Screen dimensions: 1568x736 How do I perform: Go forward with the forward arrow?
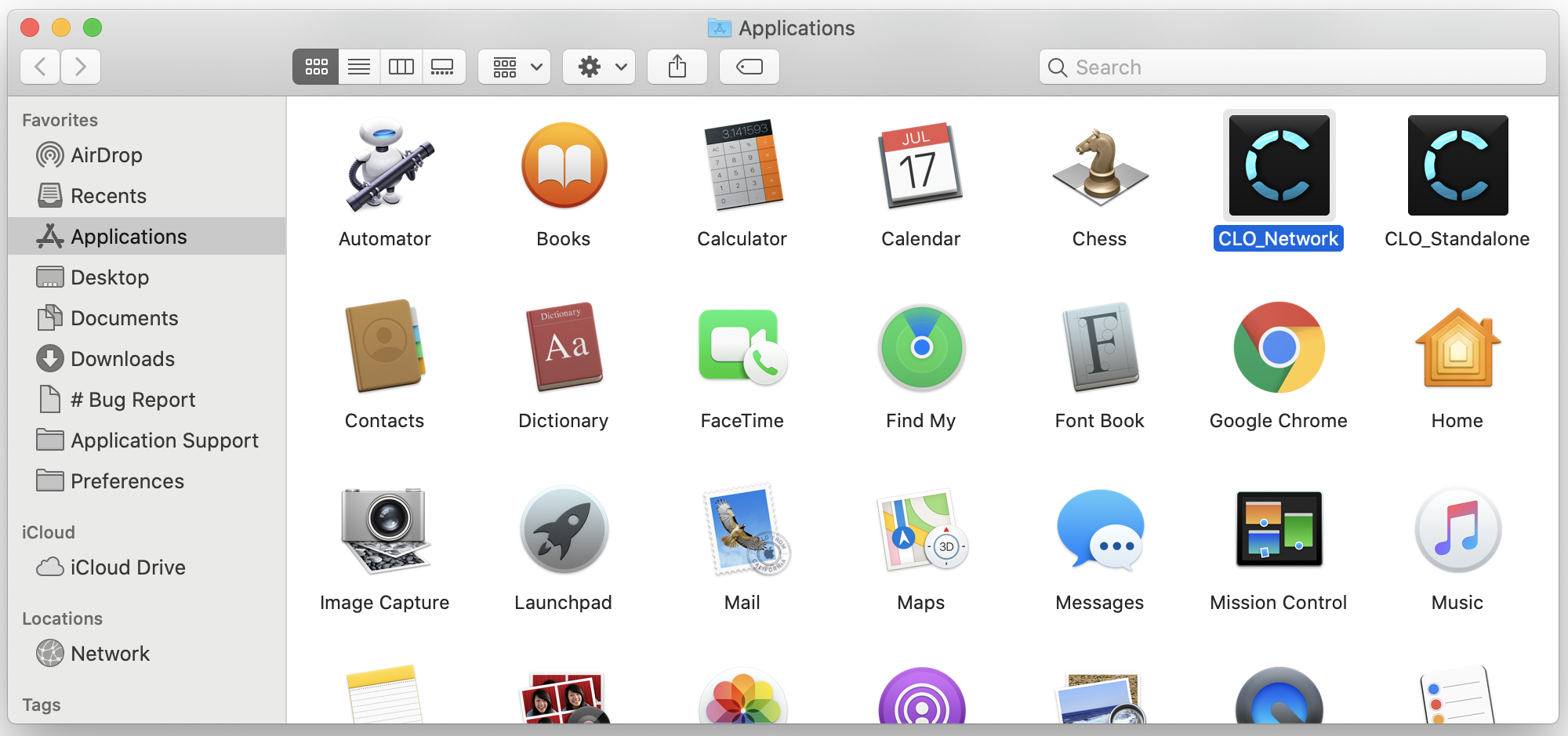pyautogui.click(x=81, y=67)
